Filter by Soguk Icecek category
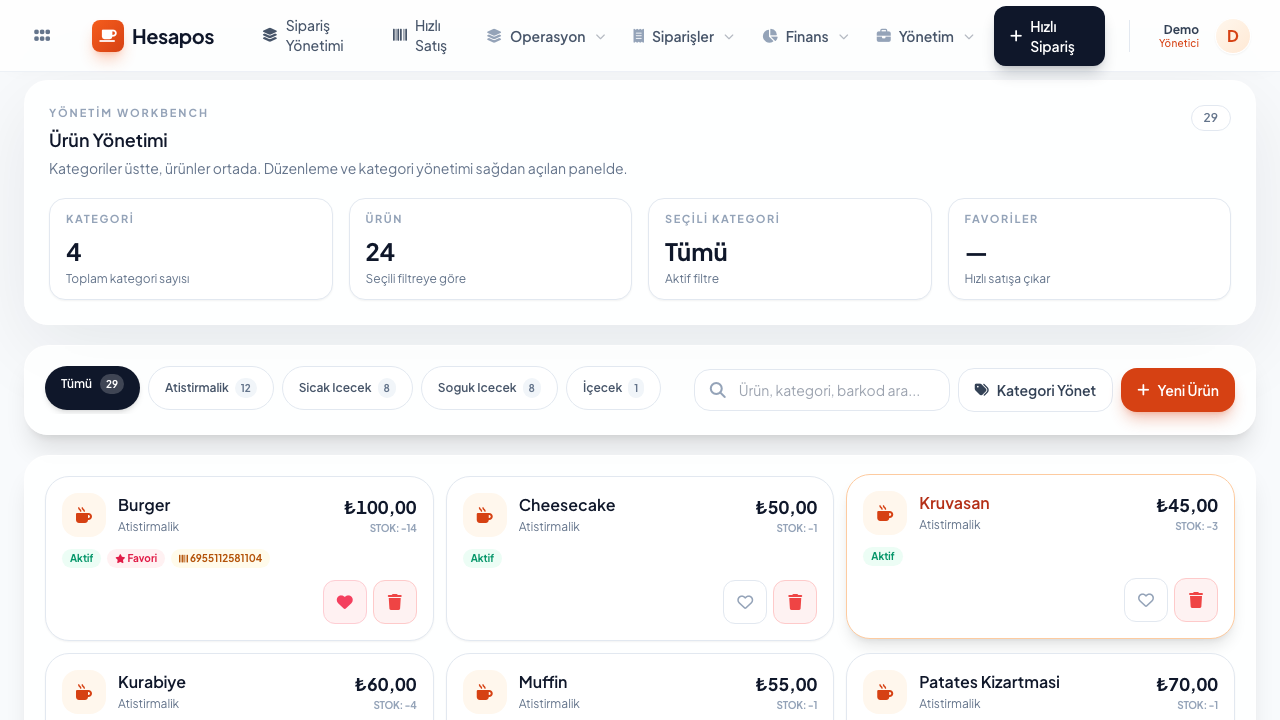Viewport: 1280px width, 720px height. point(489,388)
